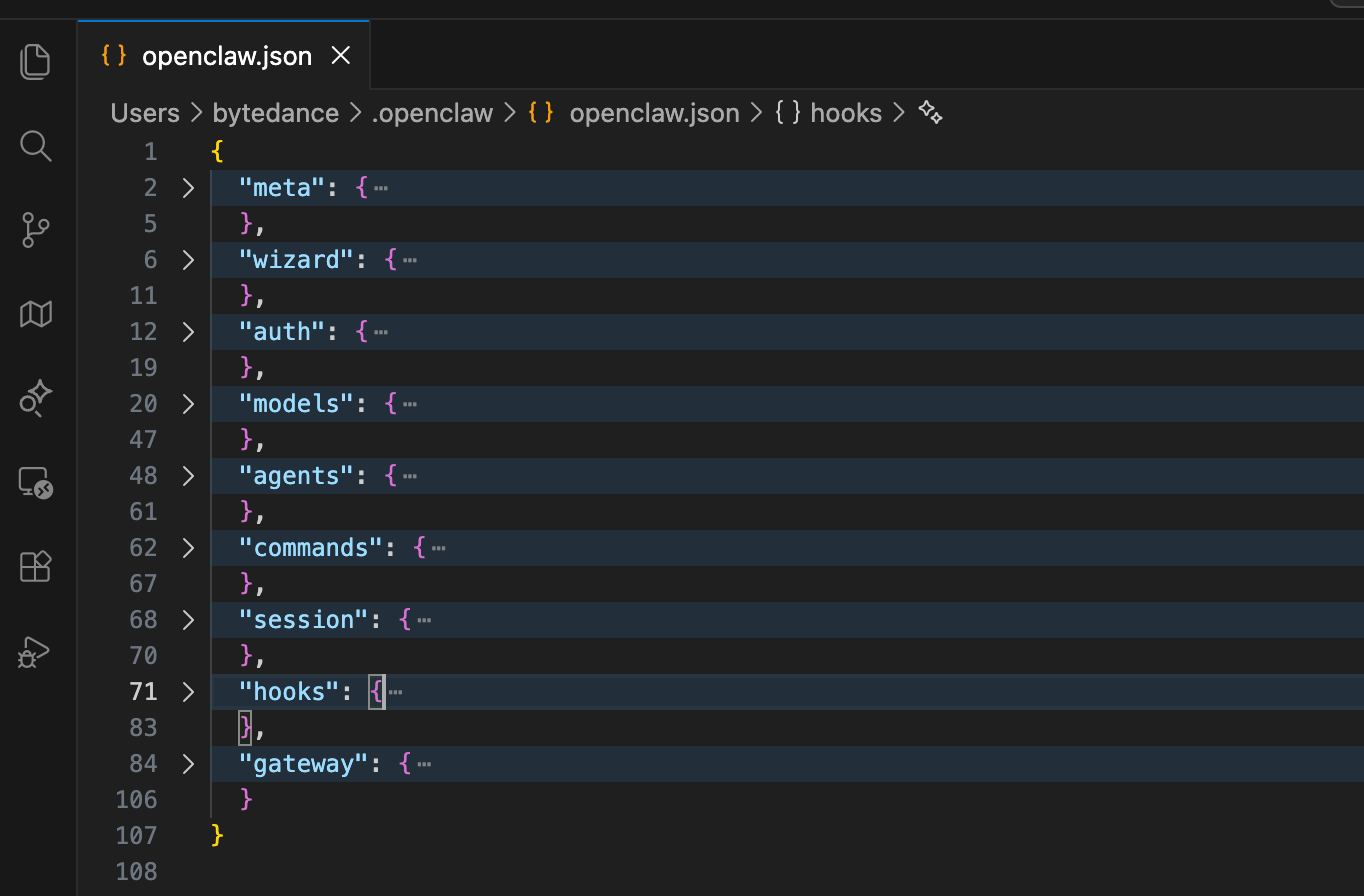Open the Extensions view
Image resolution: width=1364 pixels, height=896 pixels.
[x=35, y=566]
